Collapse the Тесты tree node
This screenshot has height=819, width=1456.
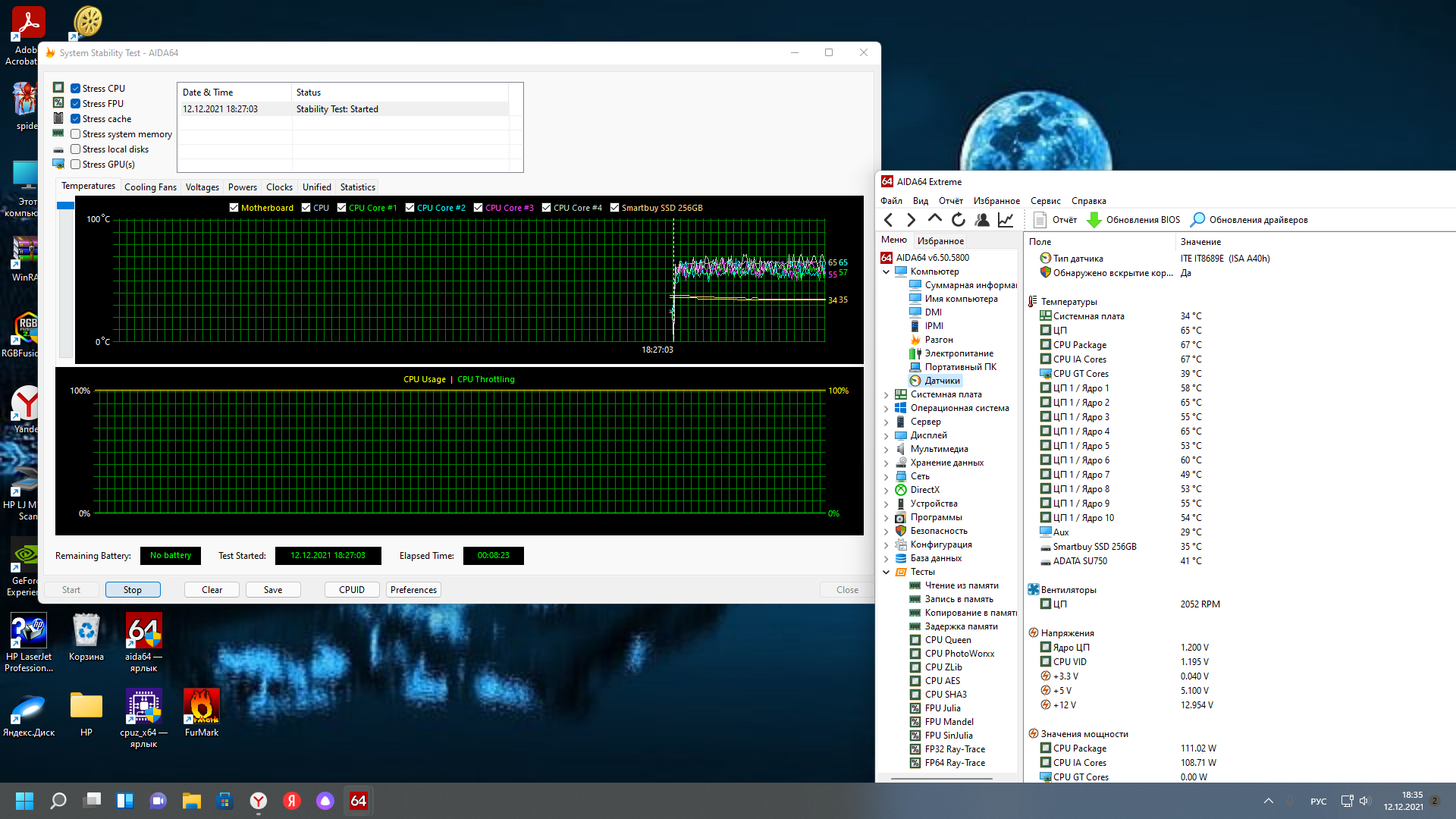tap(886, 572)
